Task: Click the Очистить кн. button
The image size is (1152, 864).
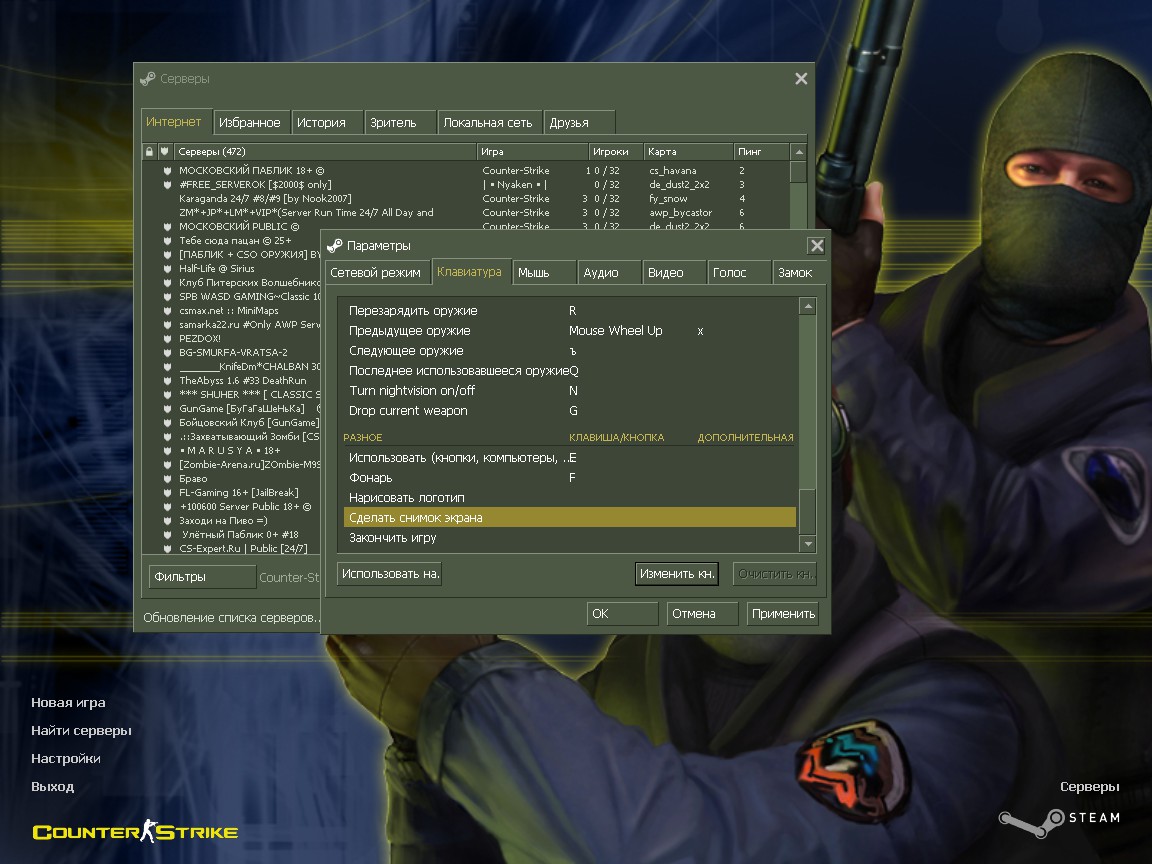Action: coord(774,574)
